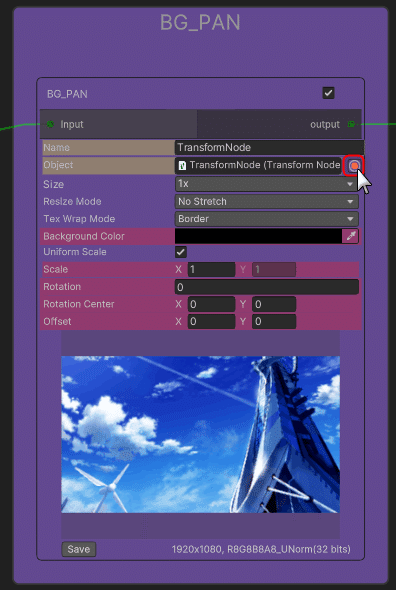Toggle the BG_PAN node enabled checkbox
Viewport: 396px width, 590px height.
coord(328,93)
